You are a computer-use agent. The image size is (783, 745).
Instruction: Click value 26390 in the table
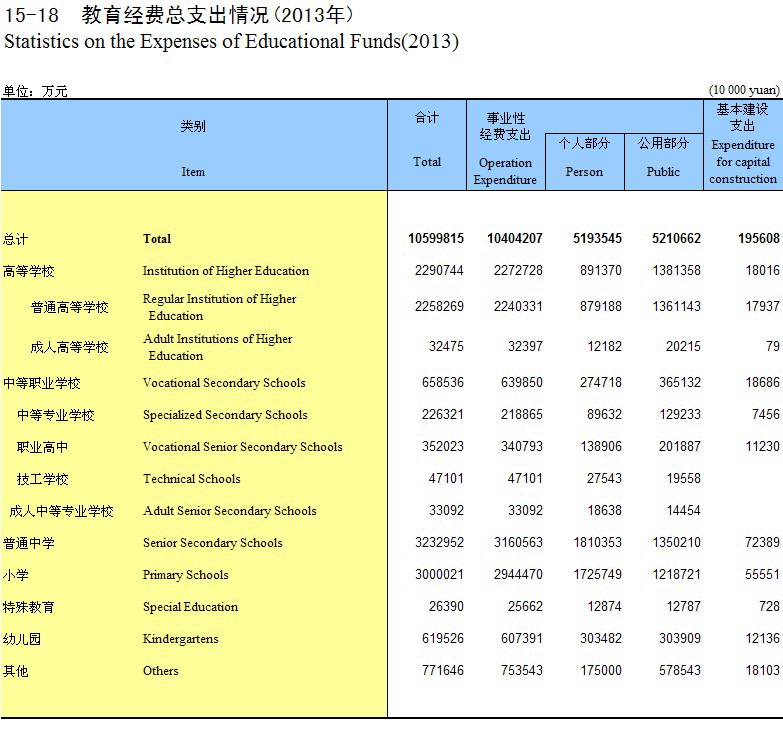pos(446,606)
